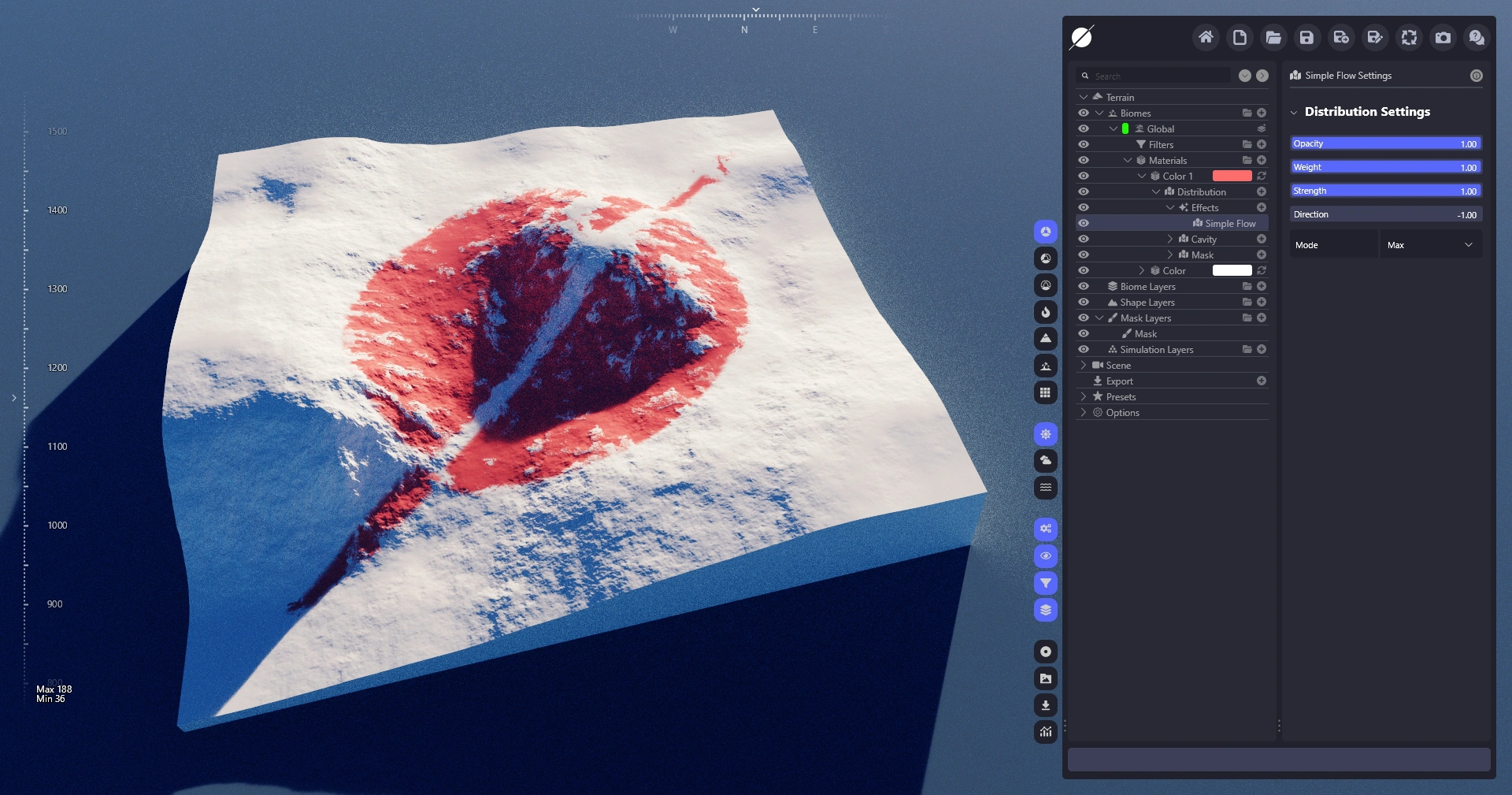
Task: Collapse the Terrain tree node
Action: [1084, 97]
